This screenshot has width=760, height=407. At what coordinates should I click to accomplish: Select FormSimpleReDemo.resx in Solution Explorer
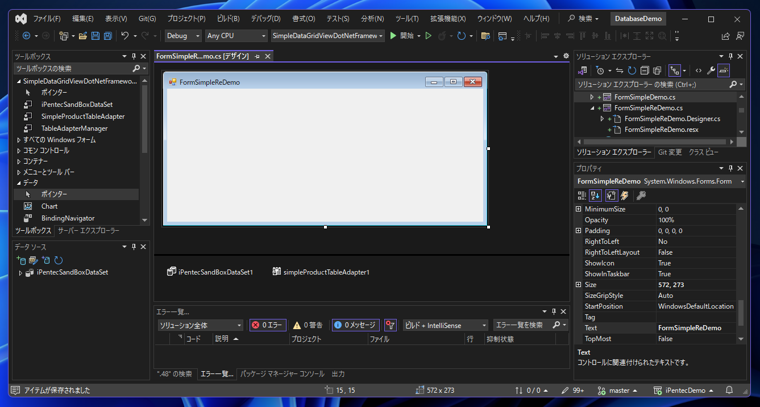click(x=661, y=129)
